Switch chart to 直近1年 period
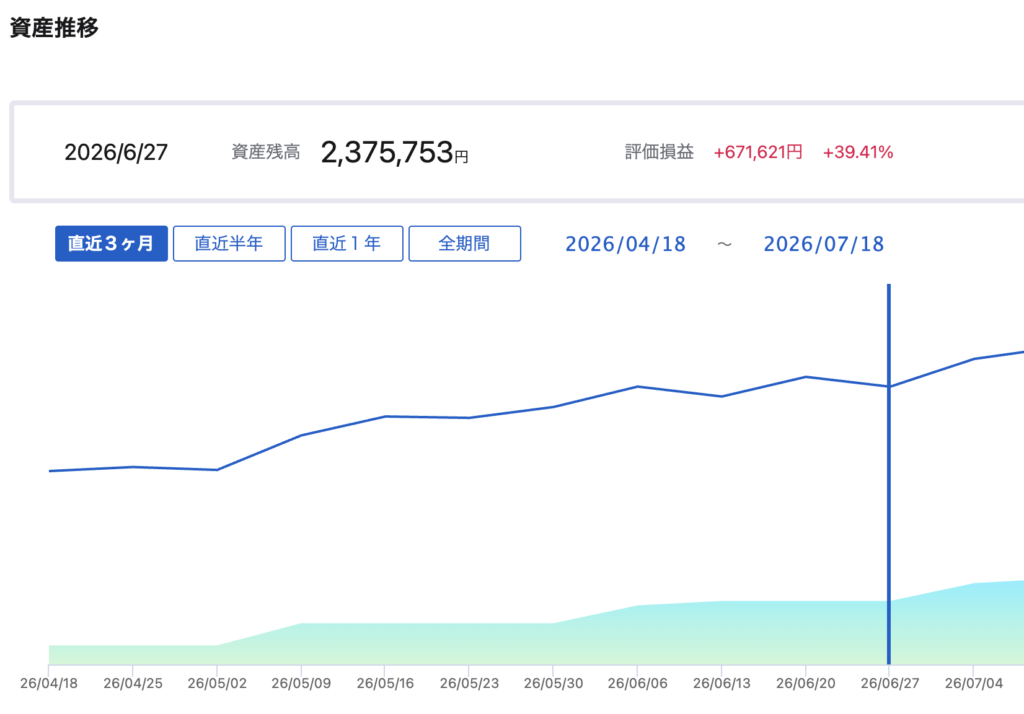This screenshot has height=714, width=1024. point(347,244)
